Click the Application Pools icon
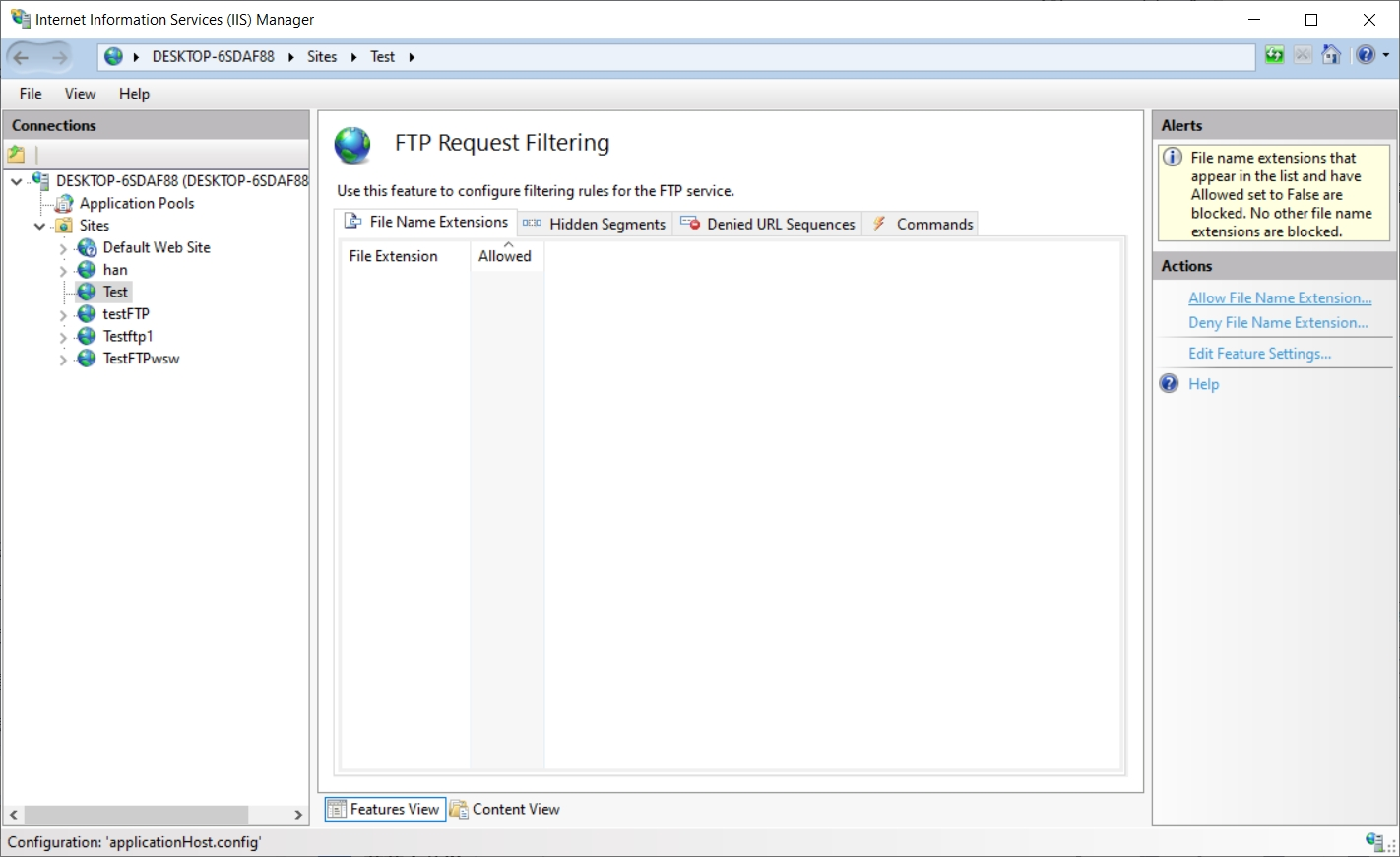Image resolution: width=1400 pixels, height=857 pixels. (64, 203)
